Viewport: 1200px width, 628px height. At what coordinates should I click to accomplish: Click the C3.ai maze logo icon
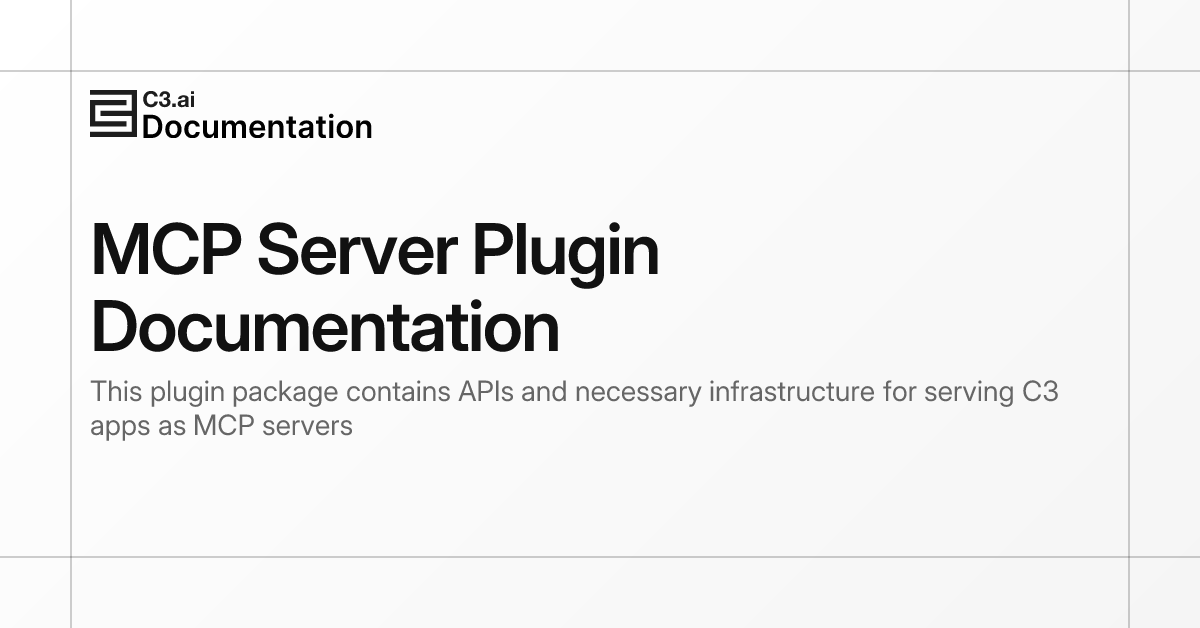pos(113,113)
